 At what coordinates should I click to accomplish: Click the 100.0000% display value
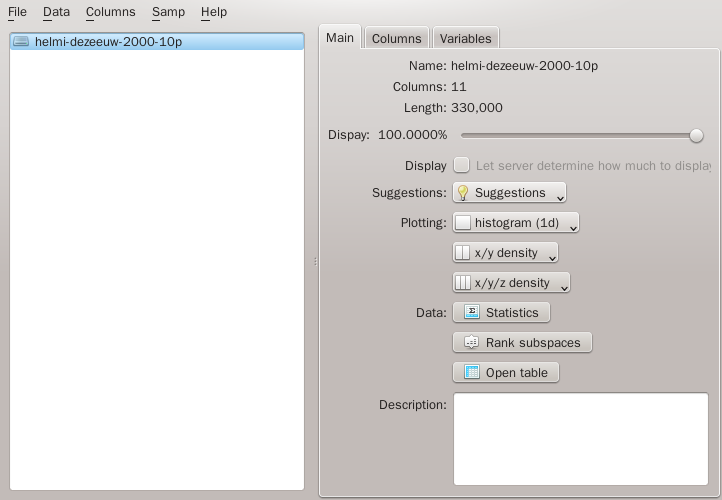pos(413,135)
